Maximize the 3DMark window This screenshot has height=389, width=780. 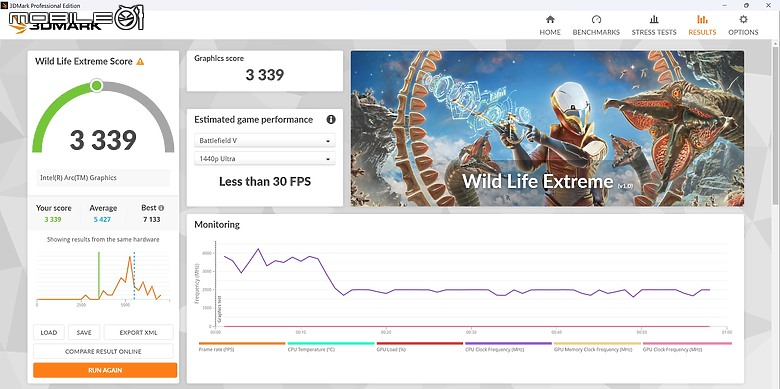(x=746, y=5)
